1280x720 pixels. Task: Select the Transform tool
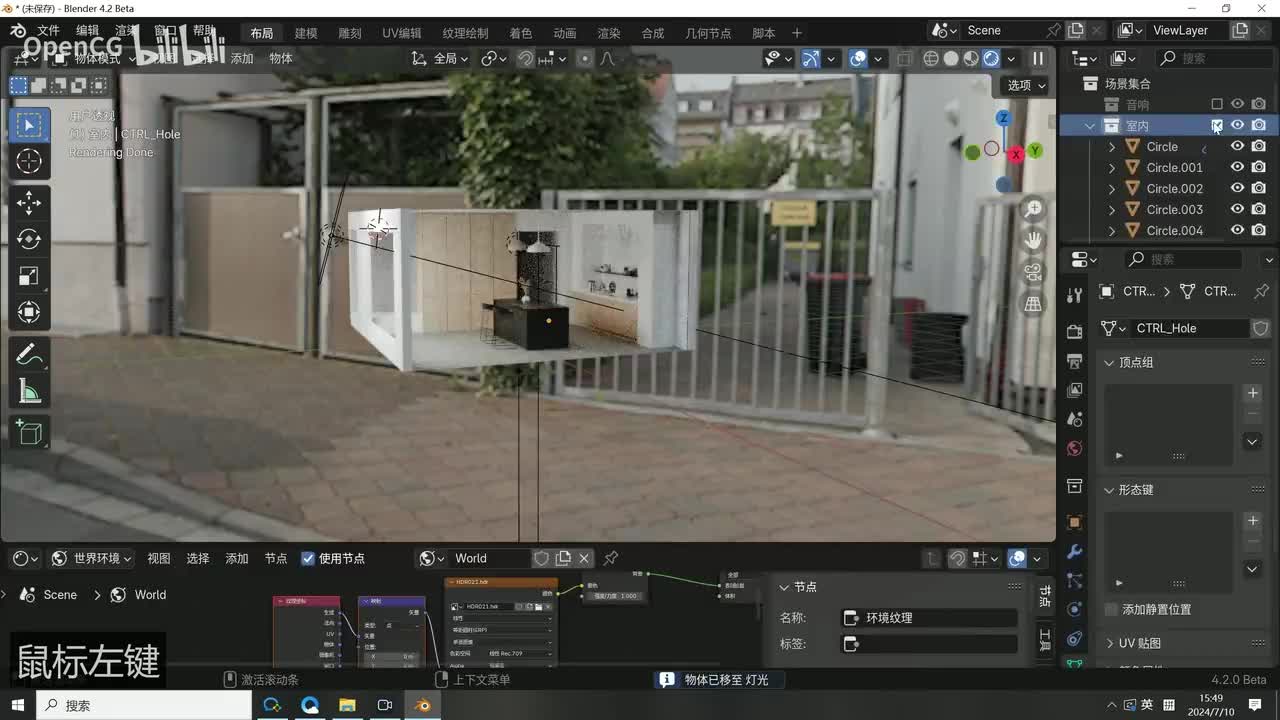[29, 312]
